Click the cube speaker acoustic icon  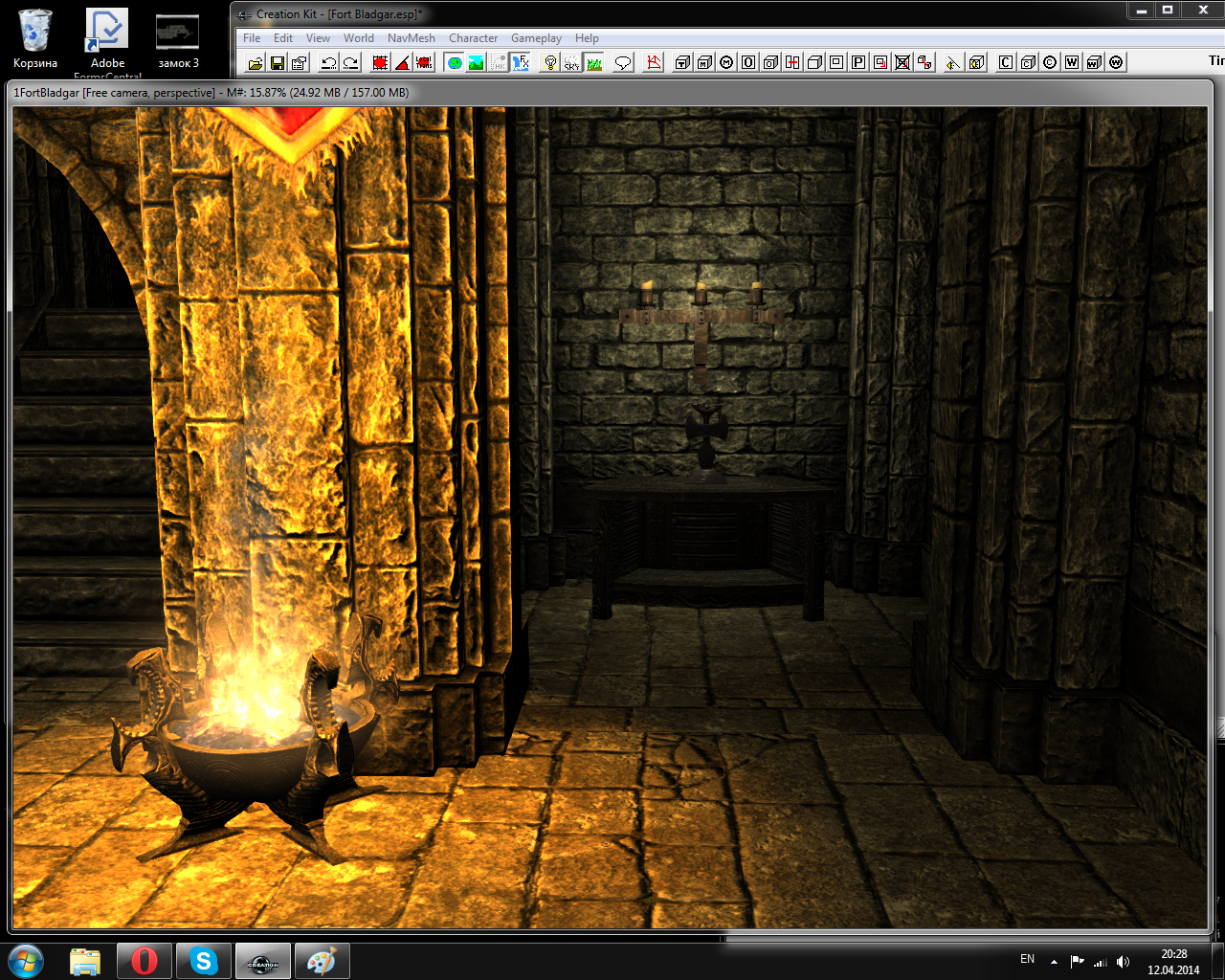click(976, 62)
